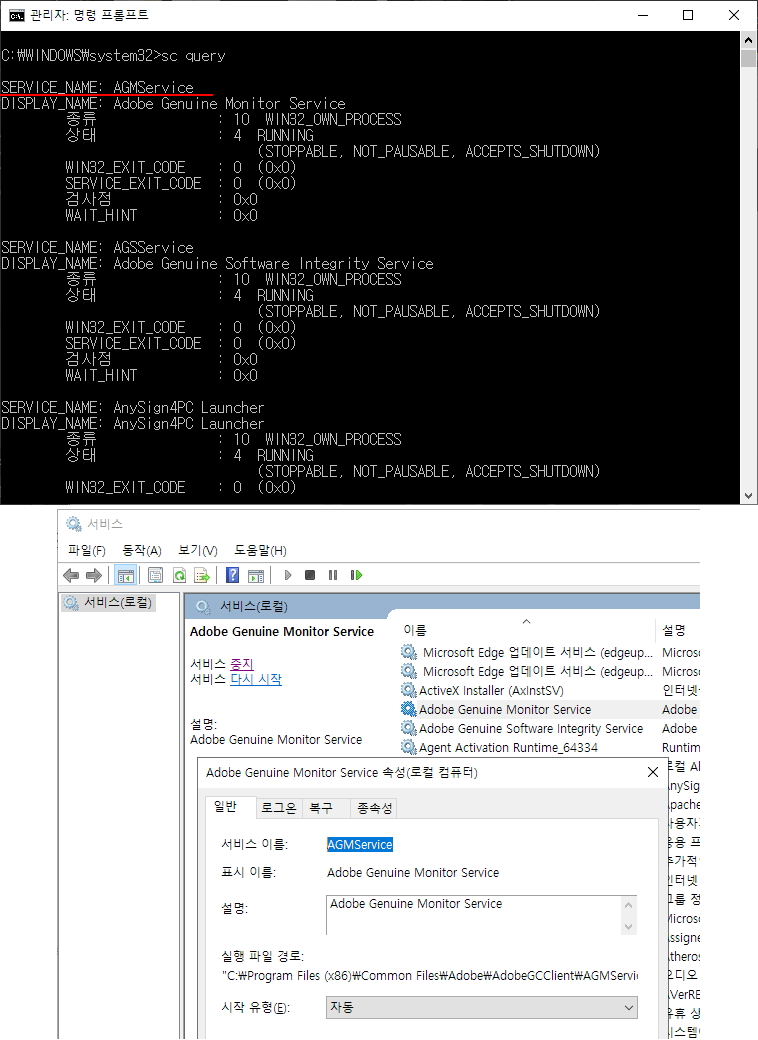
Task: Click gear icon of Adobe Genuine Software Integrity row
Action: tap(409, 728)
